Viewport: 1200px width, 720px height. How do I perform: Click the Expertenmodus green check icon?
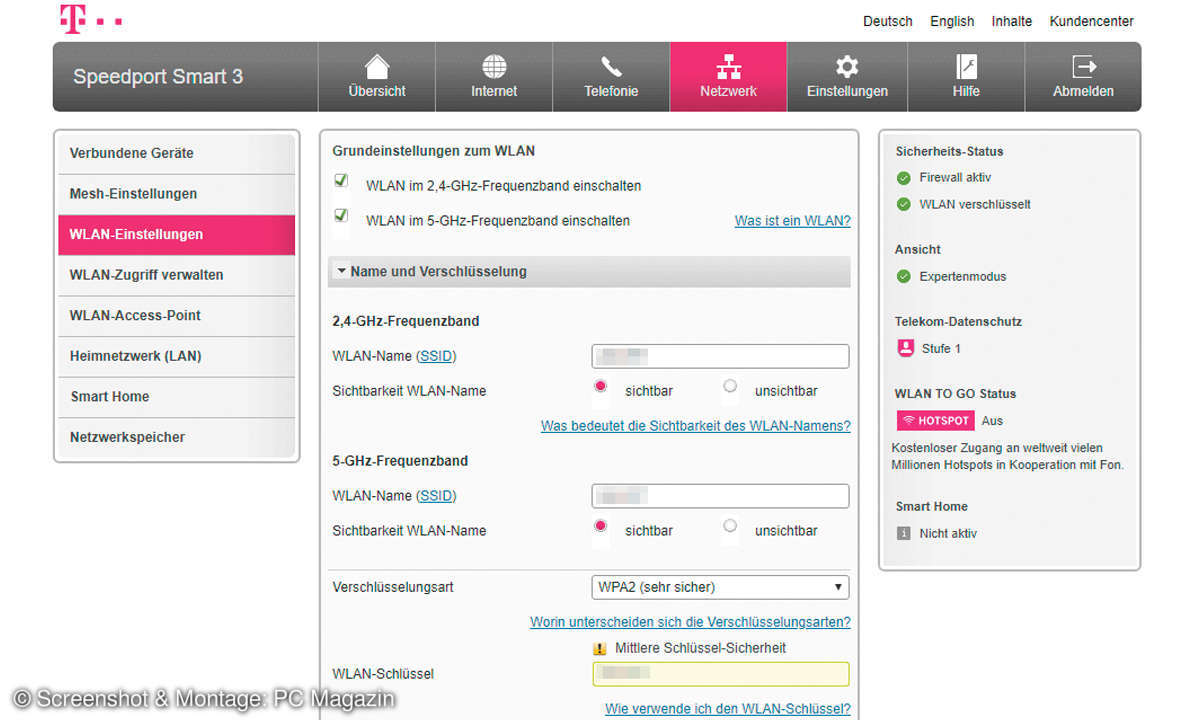point(904,276)
